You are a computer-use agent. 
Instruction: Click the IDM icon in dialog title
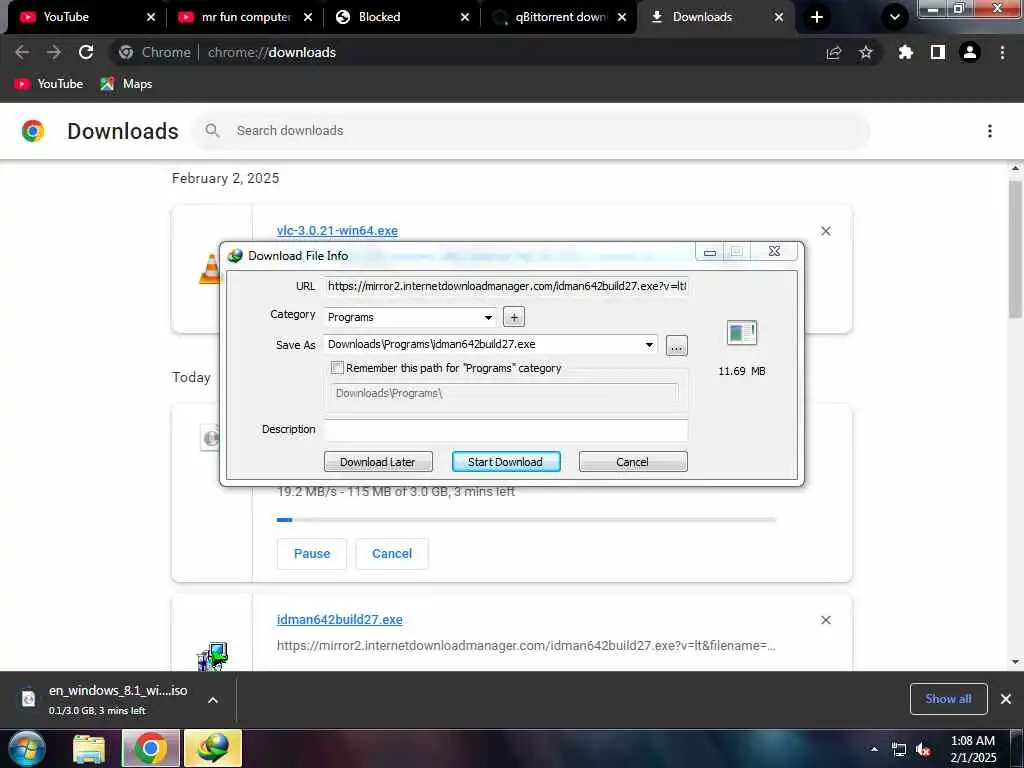click(x=235, y=255)
